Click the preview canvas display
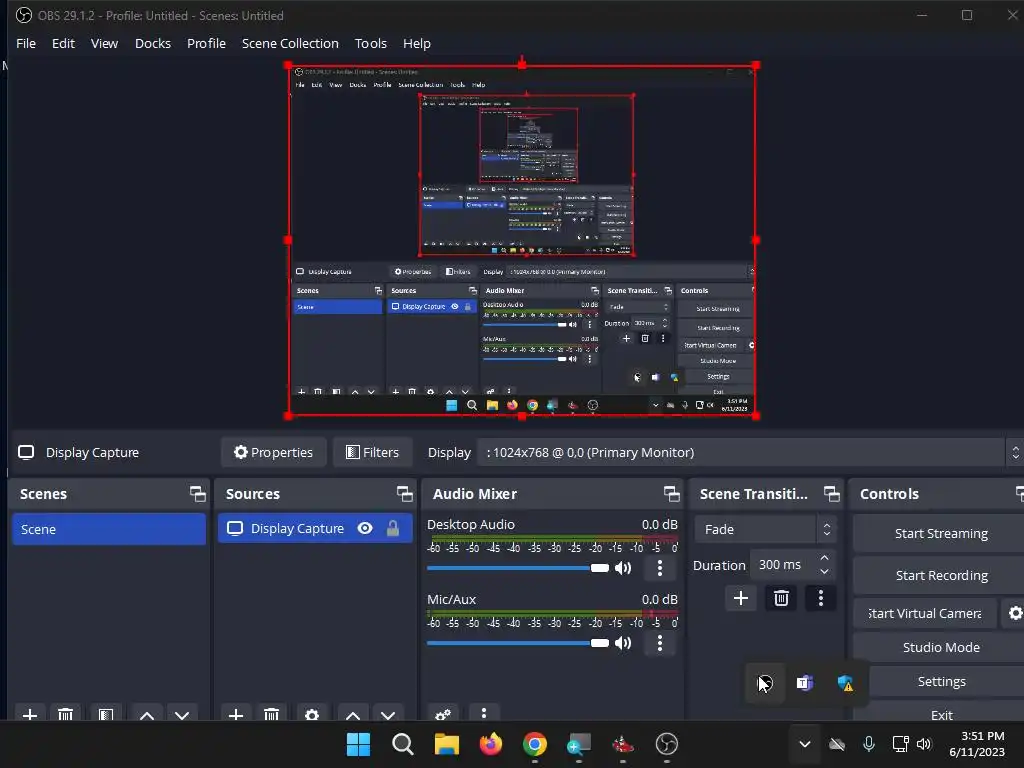The height and width of the screenshot is (768, 1024). pyautogui.click(x=522, y=240)
